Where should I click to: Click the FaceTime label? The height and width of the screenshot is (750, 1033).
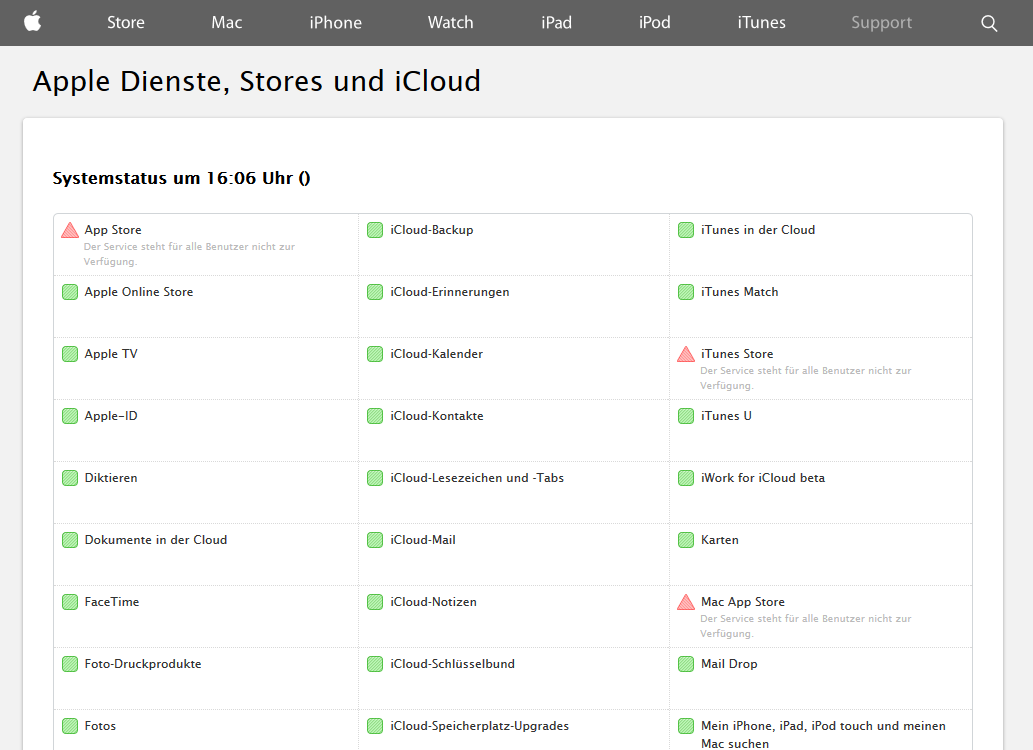(111, 602)
